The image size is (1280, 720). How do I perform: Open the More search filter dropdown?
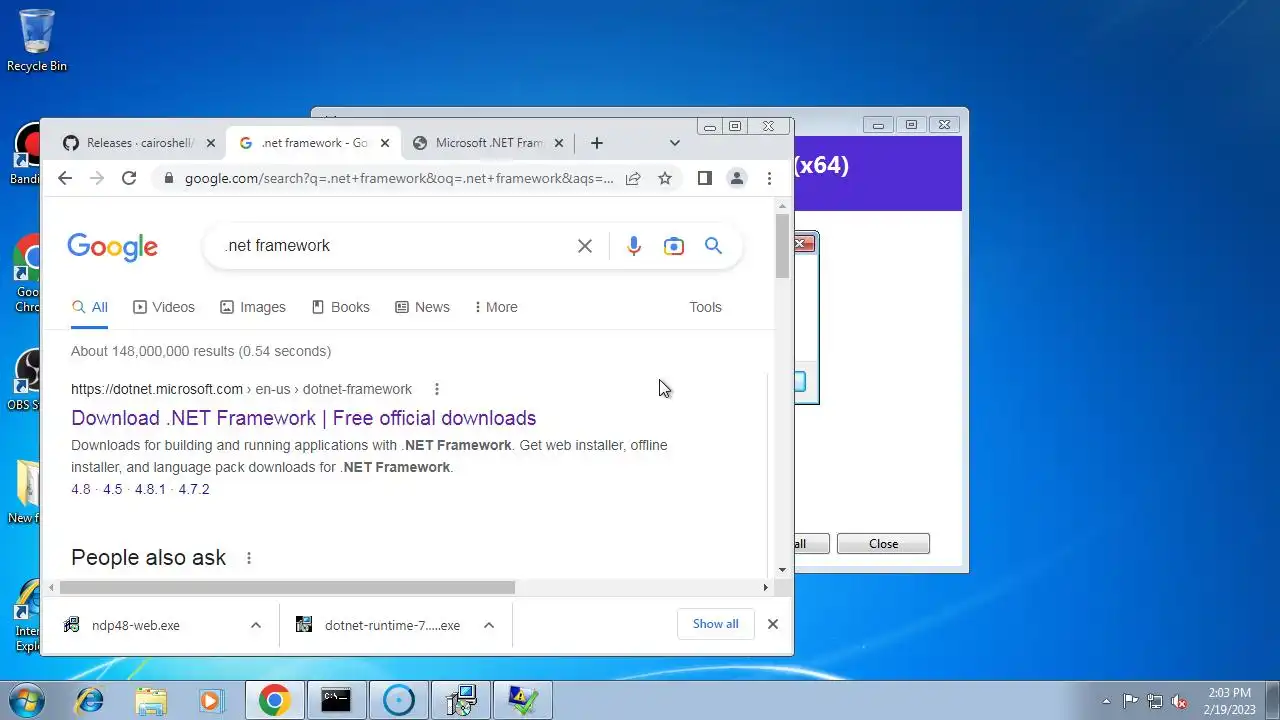(x=496, y=307)
